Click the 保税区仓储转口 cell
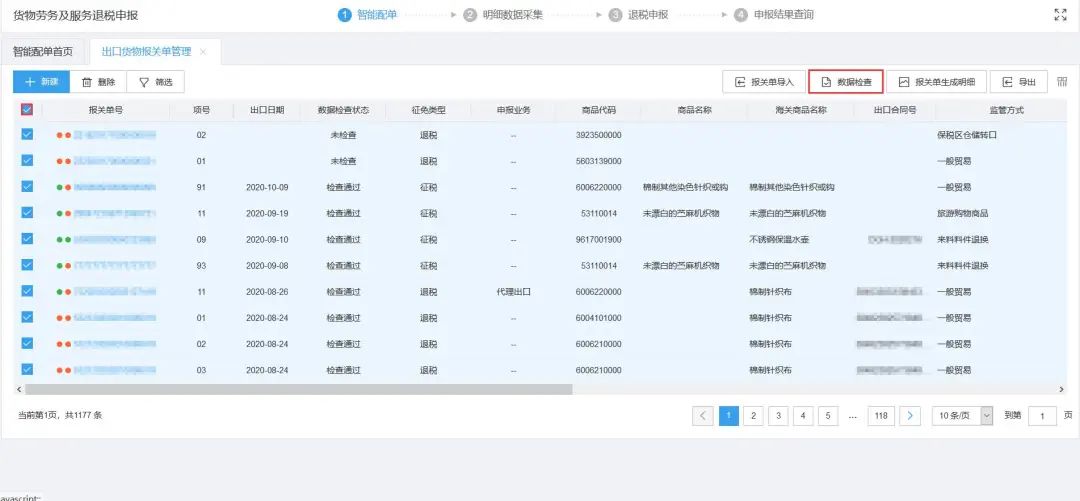 [x=966, y=135]
